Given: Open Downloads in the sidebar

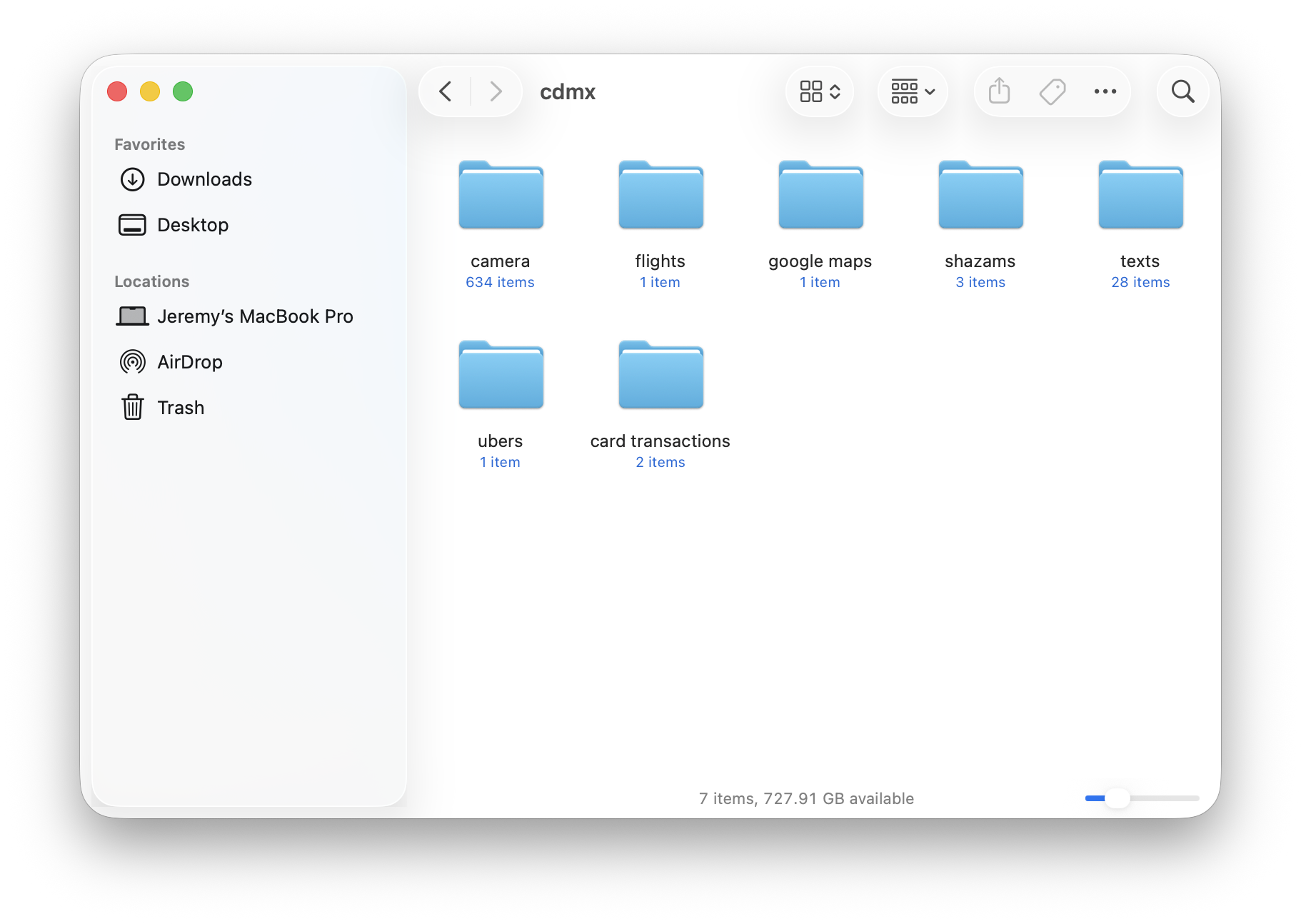Looking at the screenshot, I should pyautogui.click(x=204, y=179).
